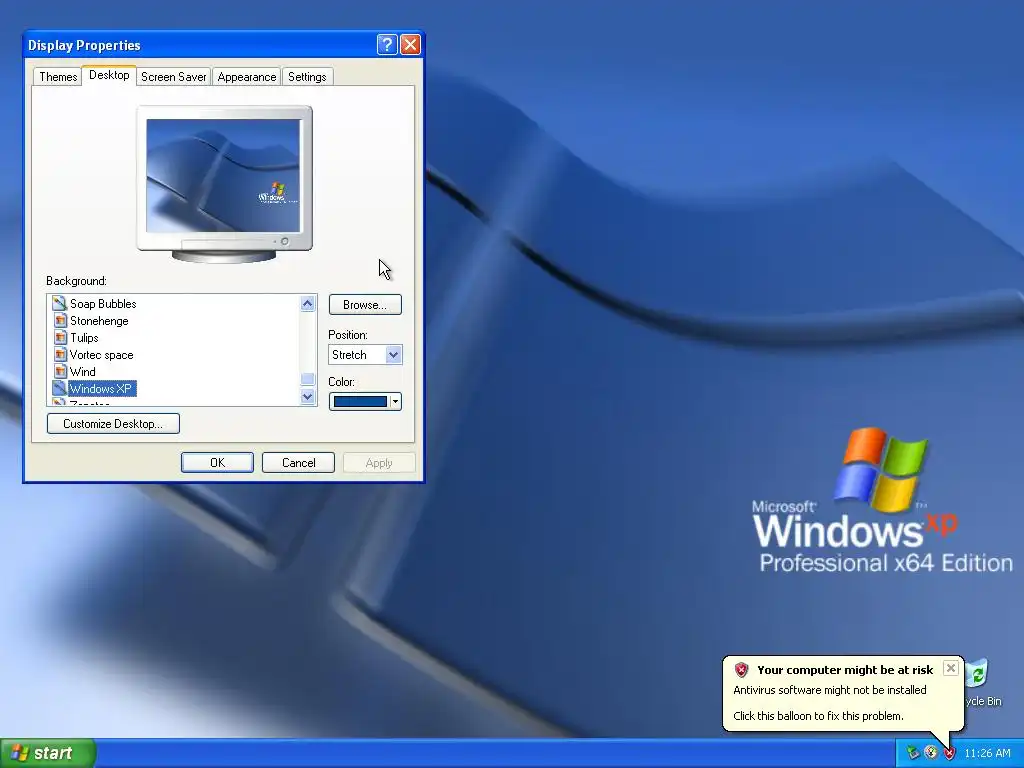
Task: Select Stonehenge in background list
Action: click(99, 321)
